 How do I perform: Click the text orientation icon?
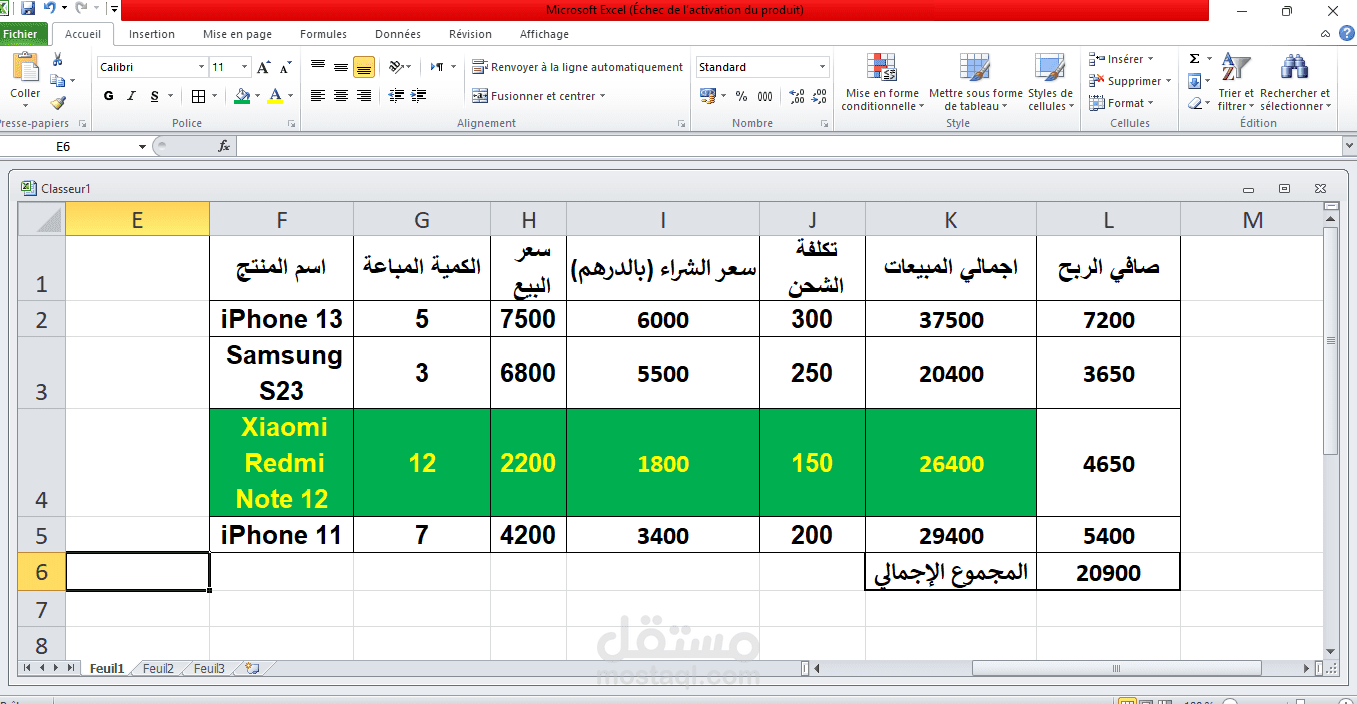396,67
